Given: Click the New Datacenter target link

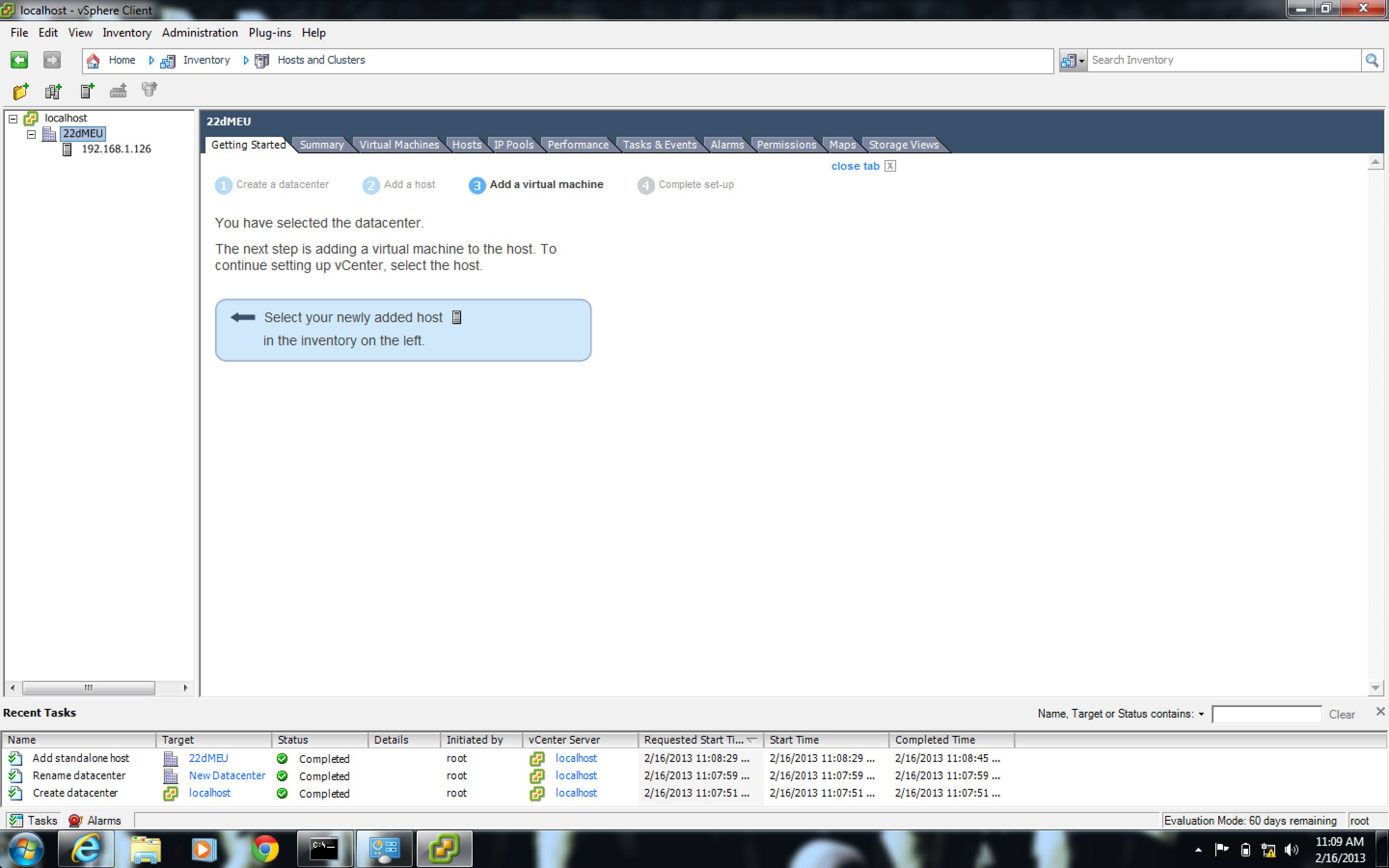Looking at the screenshot, I should 227,775.
